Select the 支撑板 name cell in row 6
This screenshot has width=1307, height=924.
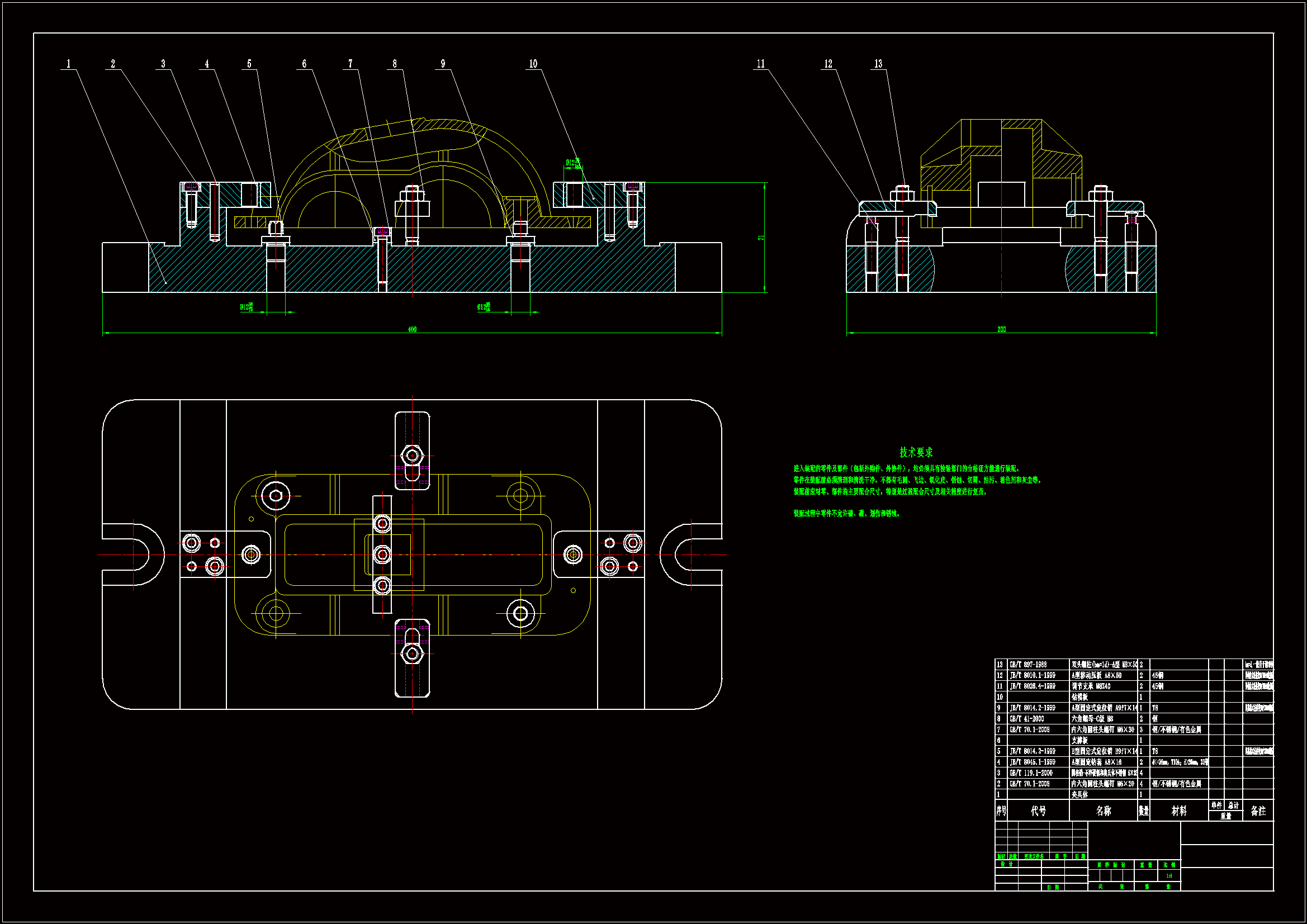tap(1080, 741)
